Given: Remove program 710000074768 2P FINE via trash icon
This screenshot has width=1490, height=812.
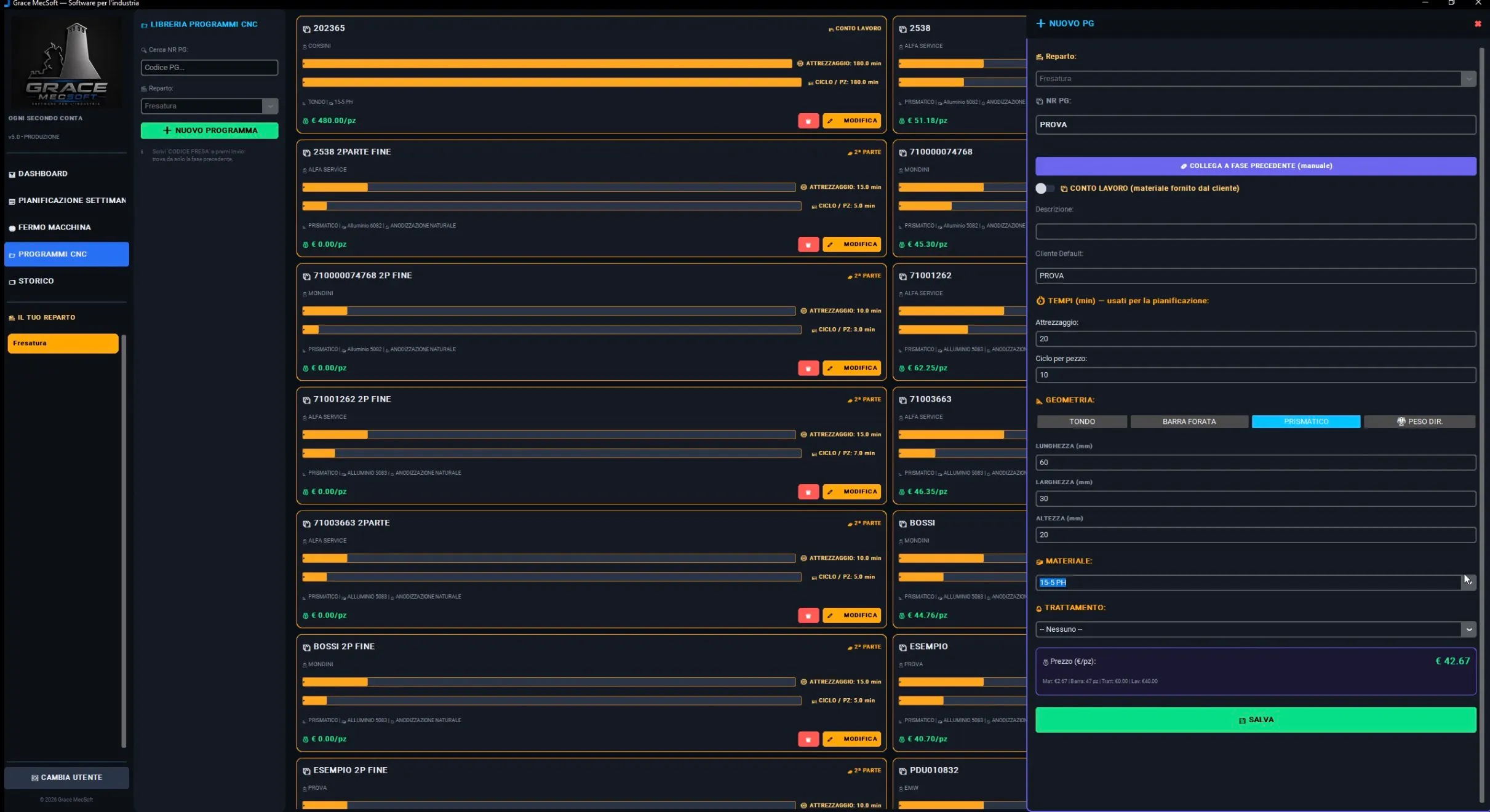Looking at the screenshot, I should click(808, 368).
